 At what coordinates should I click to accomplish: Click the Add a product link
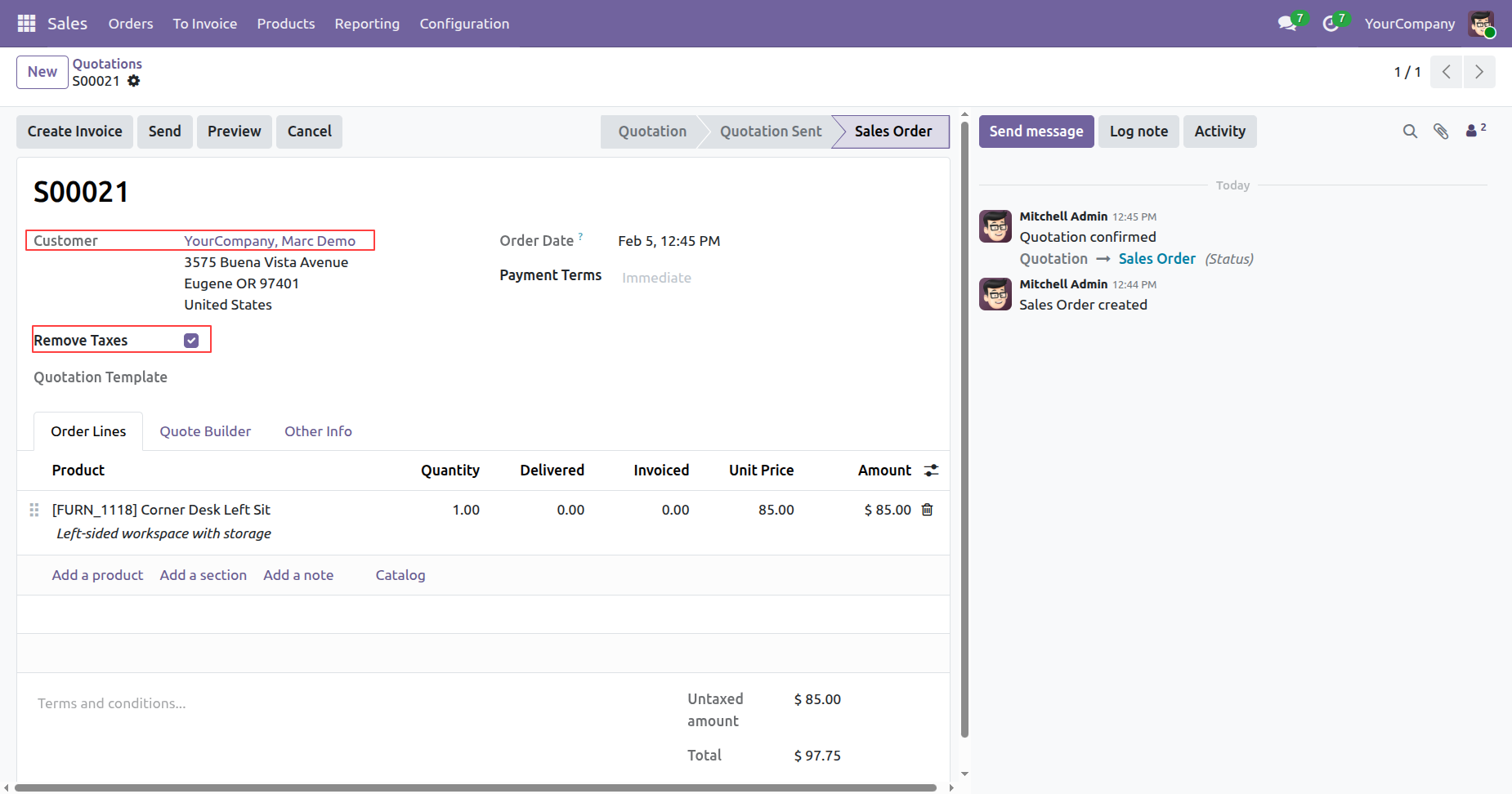tap(97, 575)
